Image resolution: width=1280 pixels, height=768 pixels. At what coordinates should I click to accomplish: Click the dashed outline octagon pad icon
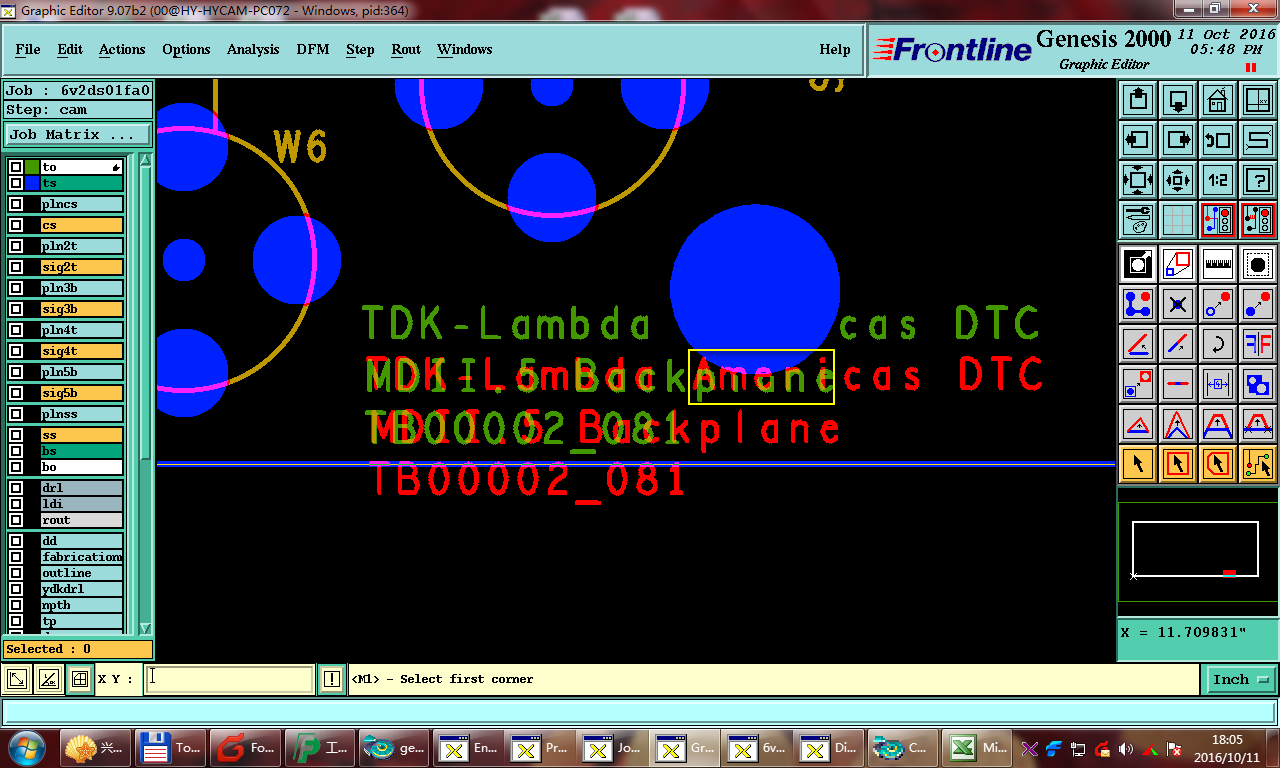(1258, 265)
